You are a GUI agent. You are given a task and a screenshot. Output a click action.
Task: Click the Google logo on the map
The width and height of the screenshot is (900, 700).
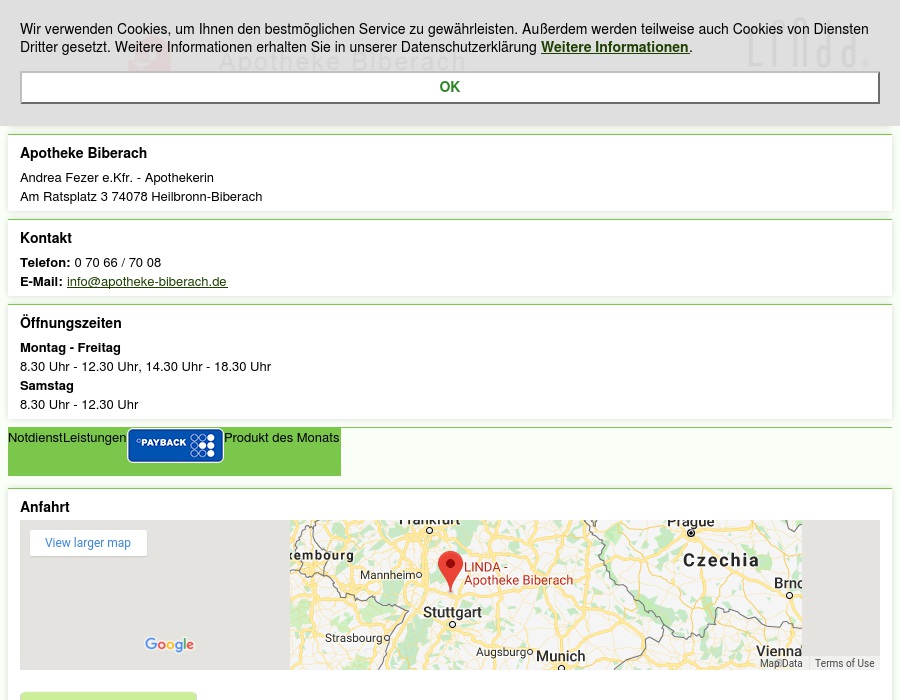click(x=169, y=645)
